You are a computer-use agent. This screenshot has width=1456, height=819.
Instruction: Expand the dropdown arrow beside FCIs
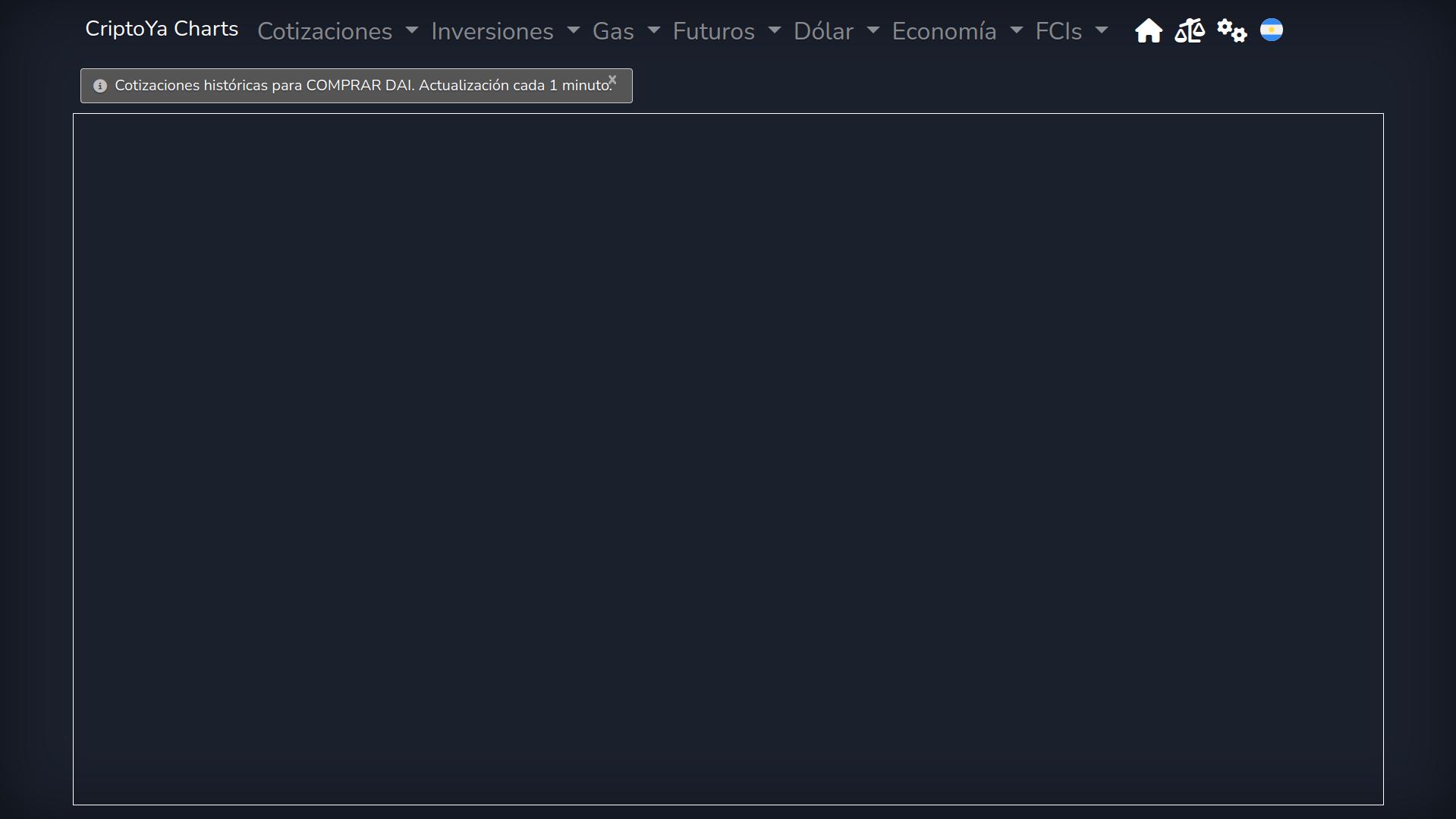click(1102, 30)
